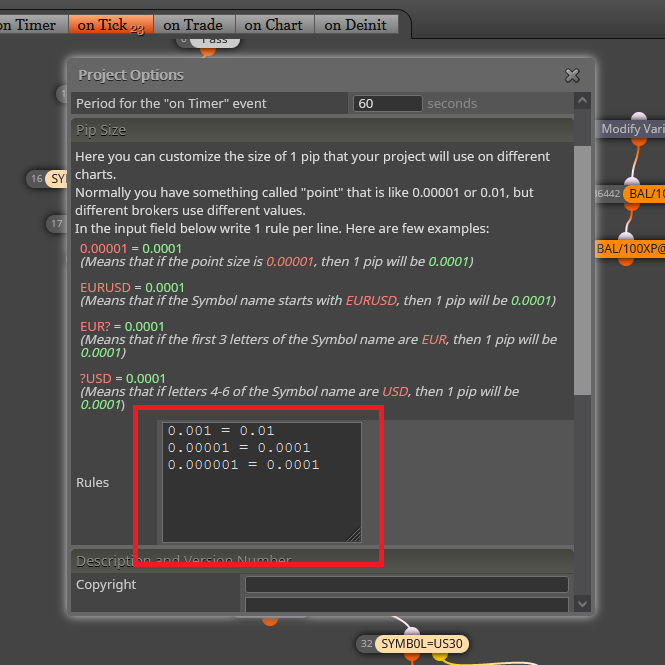Click the Rules label
Screen dimensions: 665x665
(92, 483)
